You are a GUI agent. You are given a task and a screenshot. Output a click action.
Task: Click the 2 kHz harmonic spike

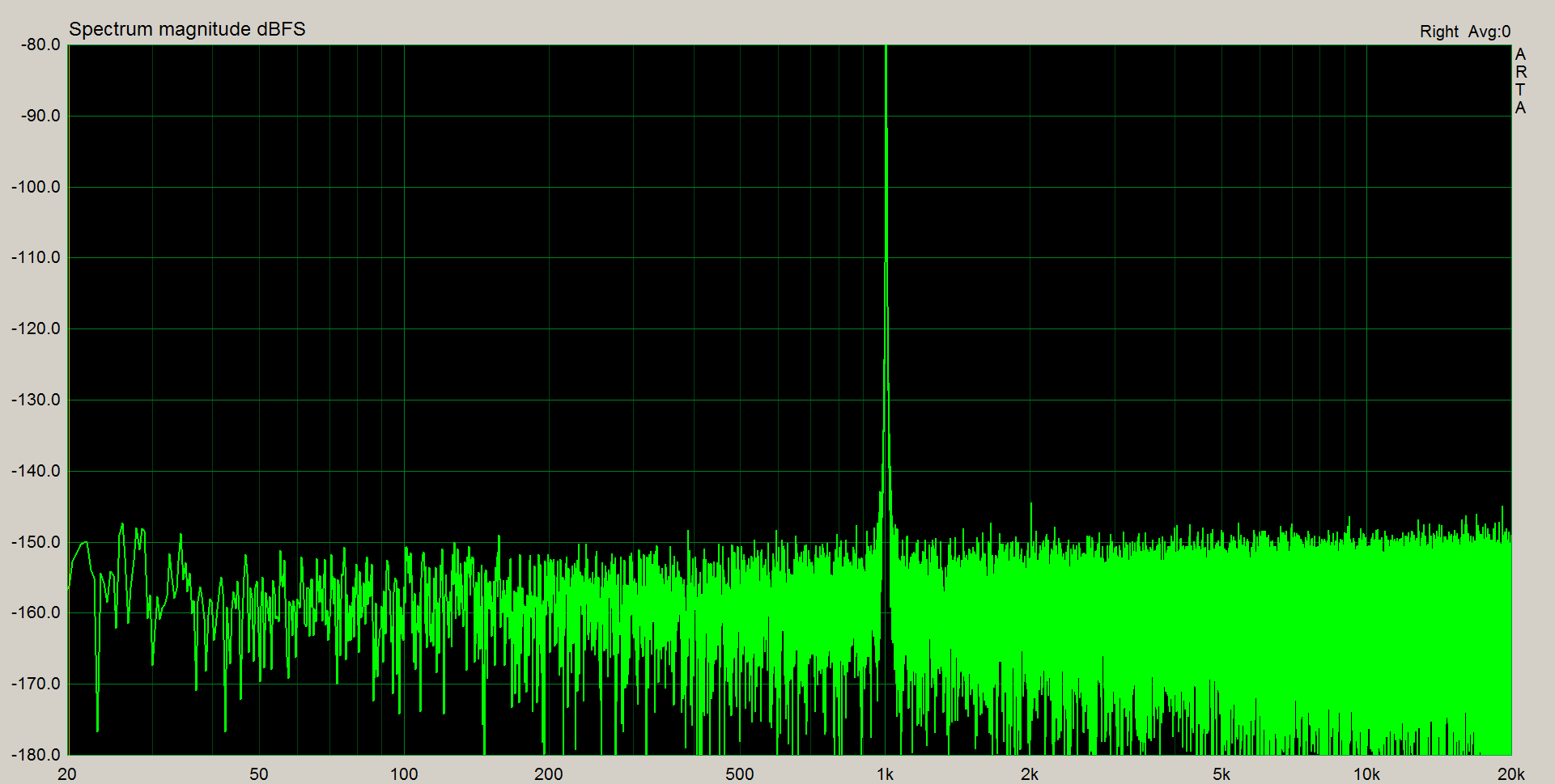[1031, 522]
